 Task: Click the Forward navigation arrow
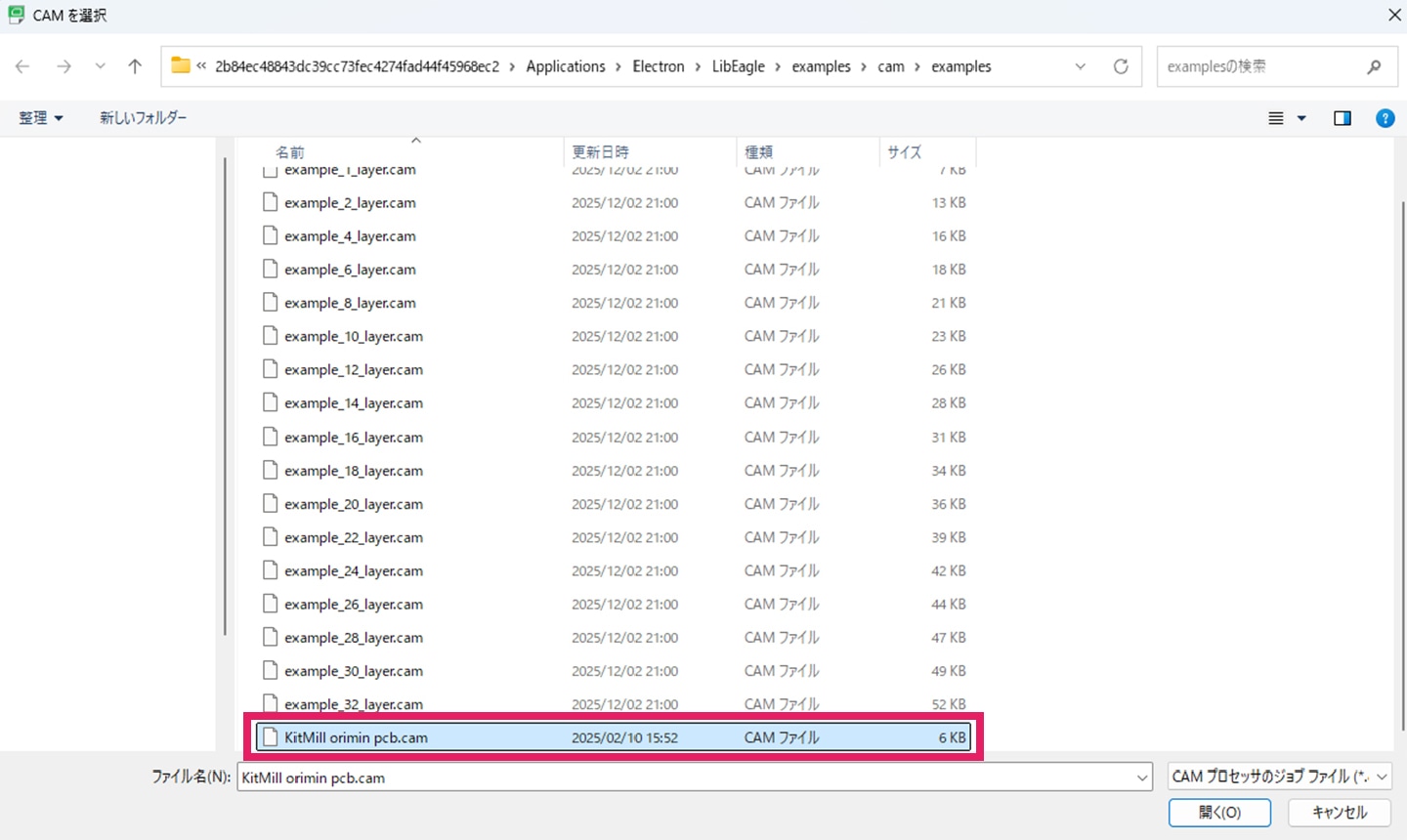[x=64, y=66]
